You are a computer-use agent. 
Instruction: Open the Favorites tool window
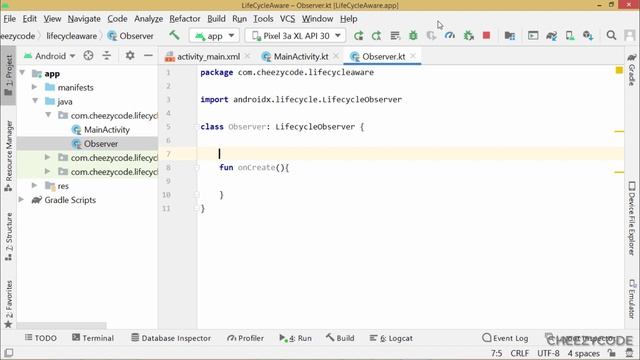point(8,304)
